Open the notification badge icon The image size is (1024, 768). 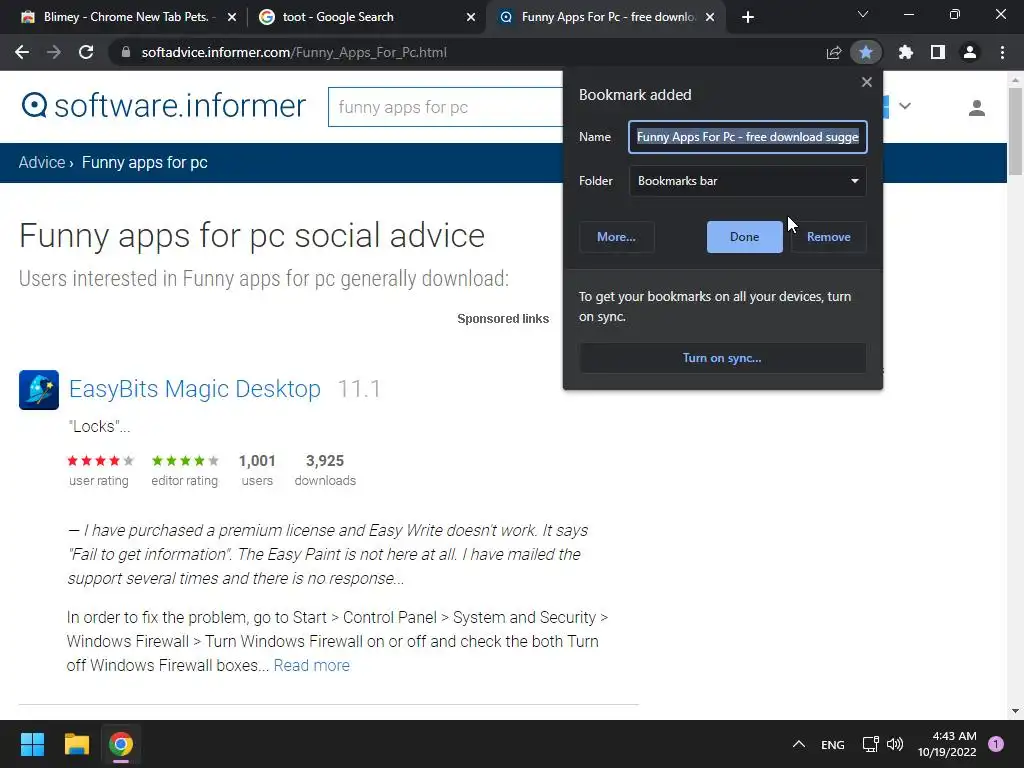tap(996, 744)
